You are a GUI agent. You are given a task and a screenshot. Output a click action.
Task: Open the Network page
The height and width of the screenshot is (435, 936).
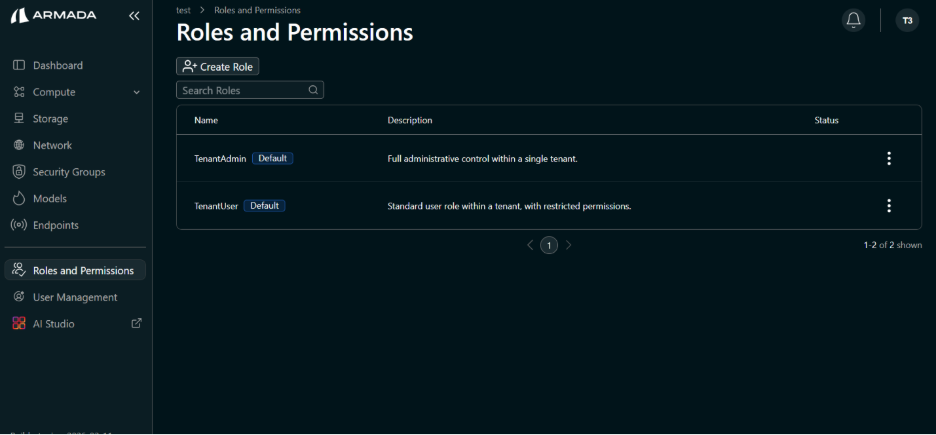pos(52,145)
